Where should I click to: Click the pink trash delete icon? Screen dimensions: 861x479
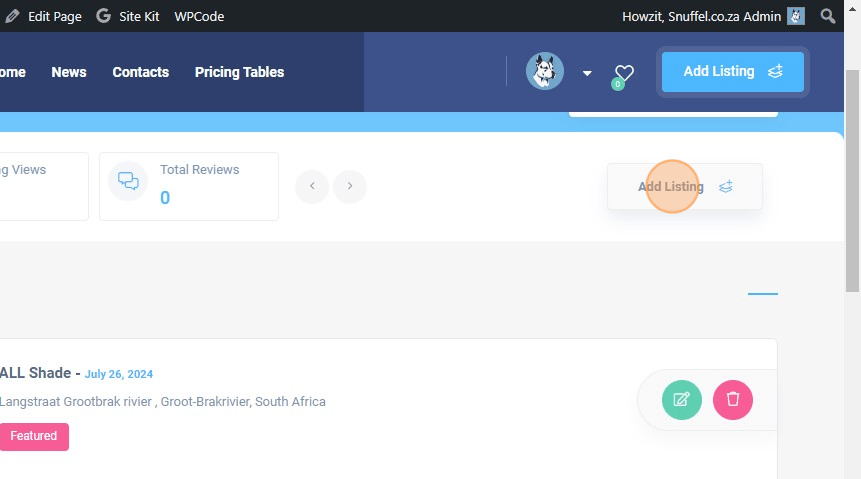coord(732,400)
